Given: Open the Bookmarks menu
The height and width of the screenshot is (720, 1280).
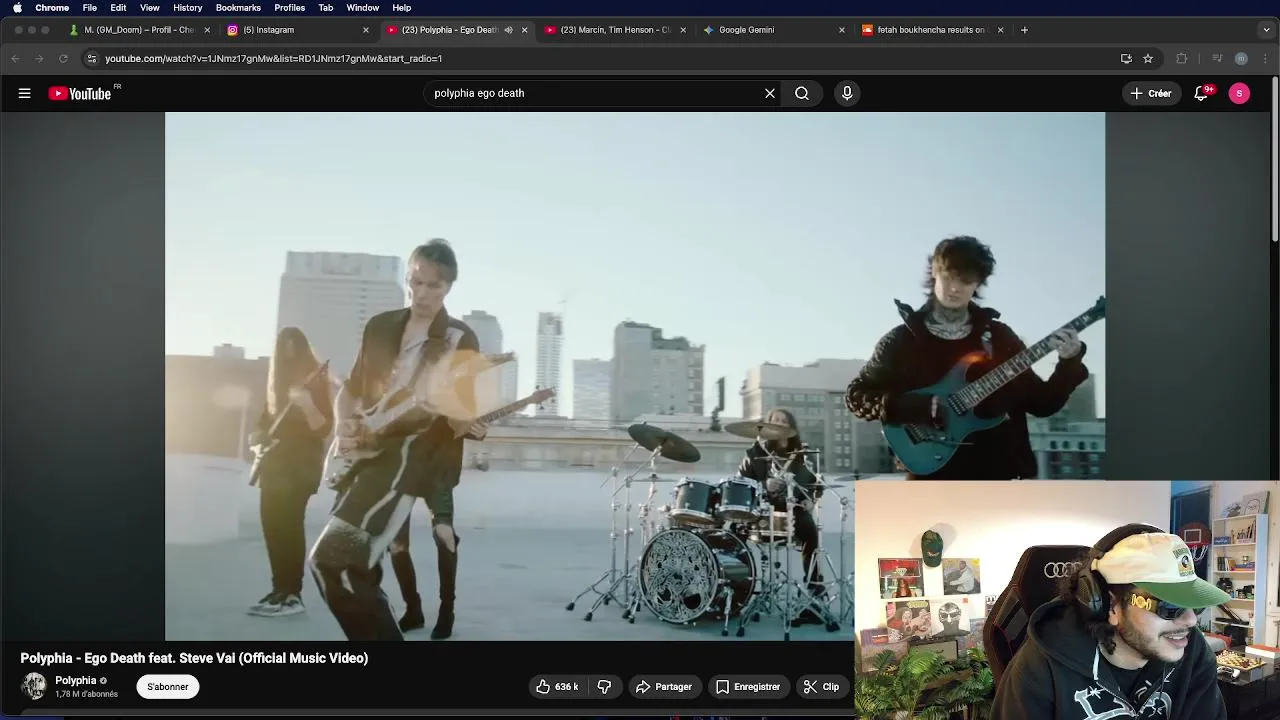Looking at the screenshot, I should [x=238, y=7].
